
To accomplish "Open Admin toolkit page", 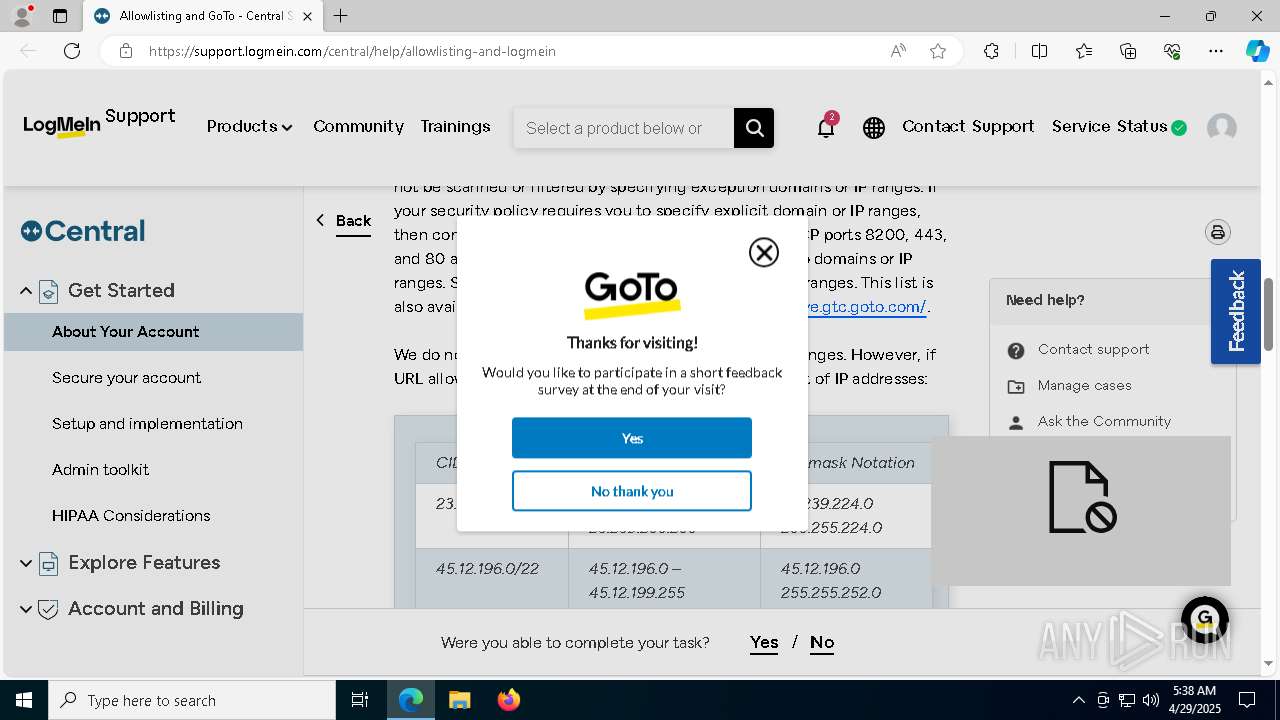I will click(x=100, y=470).
